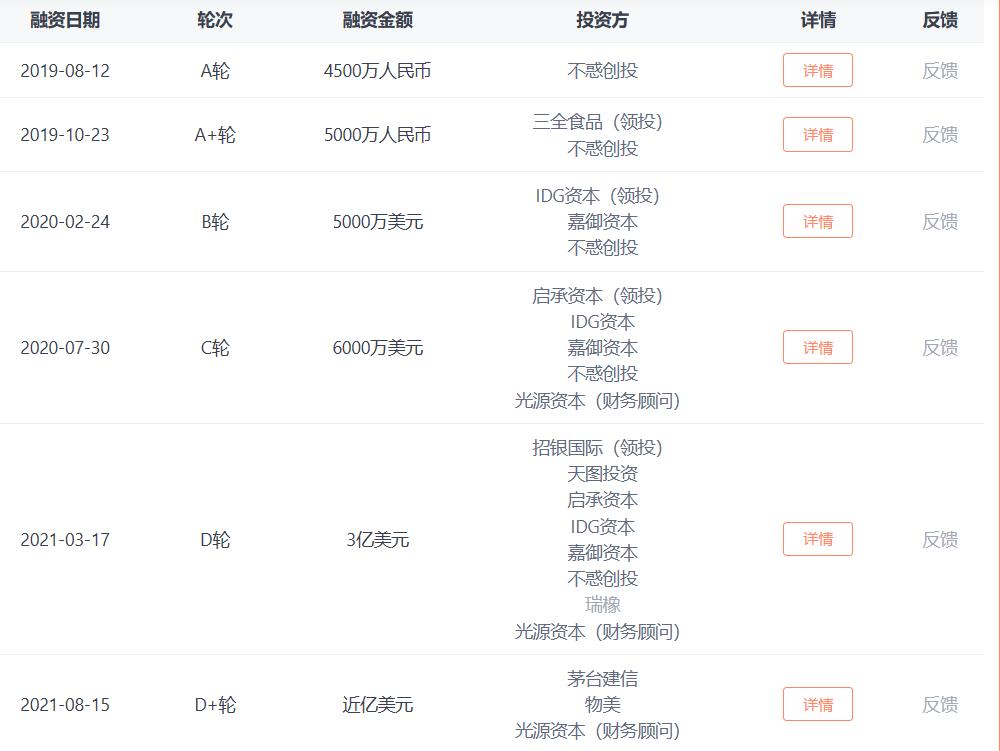The image size is (1000, 751).
Task: Click 反馈 link on the A轮 row
Action: coord(941,70)
